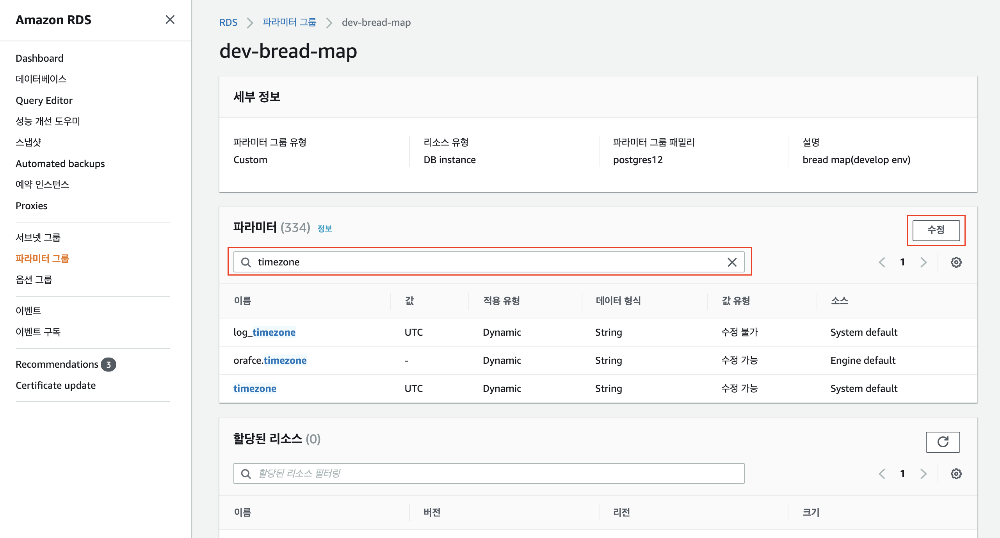Open Dashboard in sidebar
Image resolution: width=1000 pixels, height=538 pixels.
[40, 58]
